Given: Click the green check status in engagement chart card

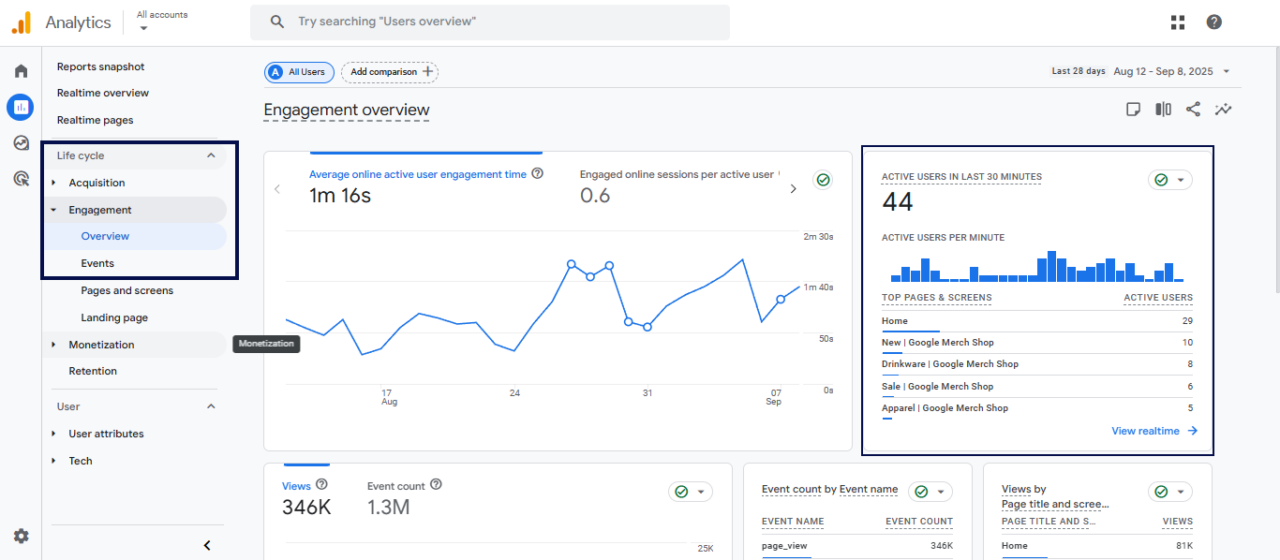Looking at the screenshot, I should coord(823,180).
